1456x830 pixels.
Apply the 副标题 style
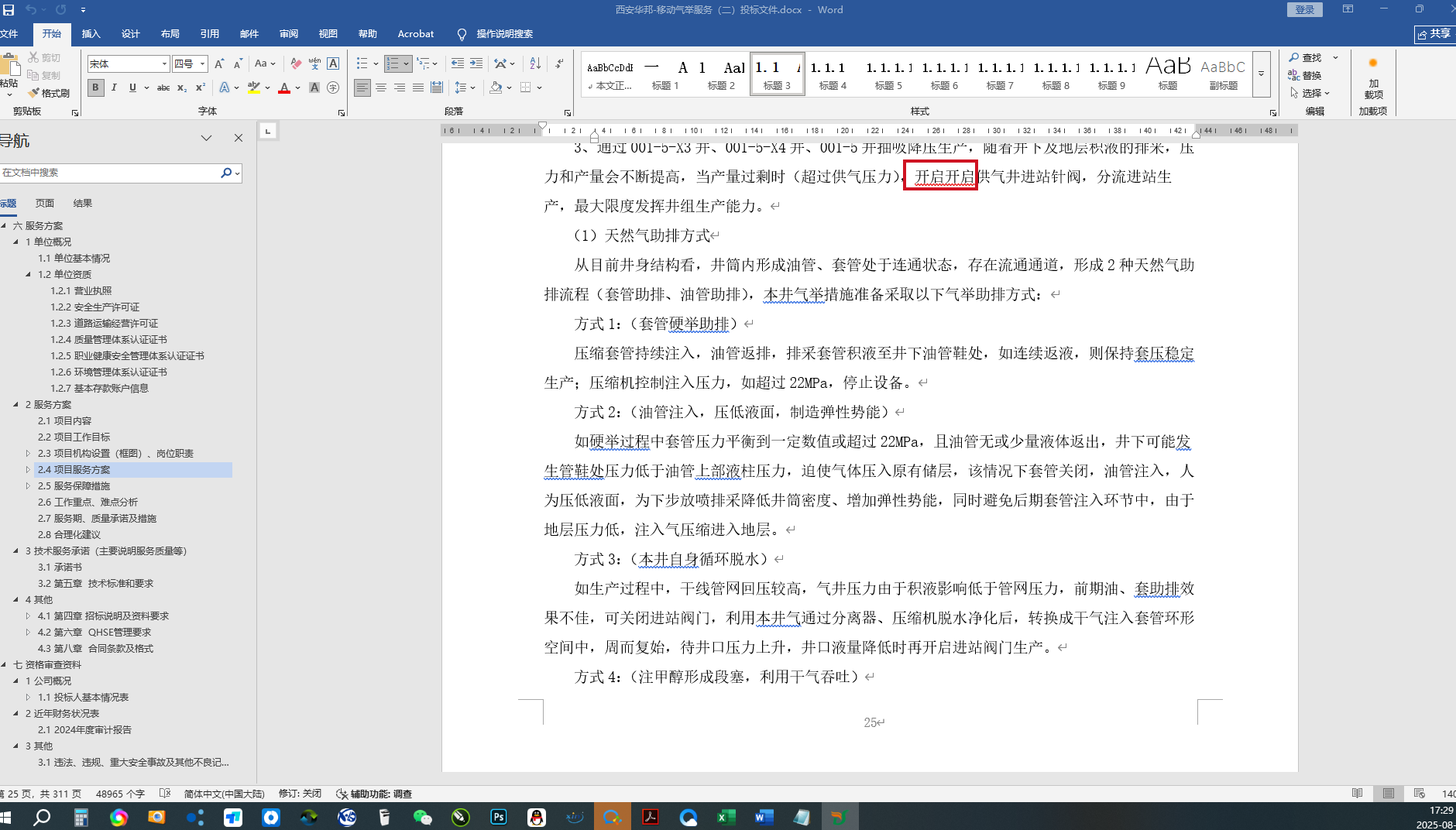coord(1224,74)
